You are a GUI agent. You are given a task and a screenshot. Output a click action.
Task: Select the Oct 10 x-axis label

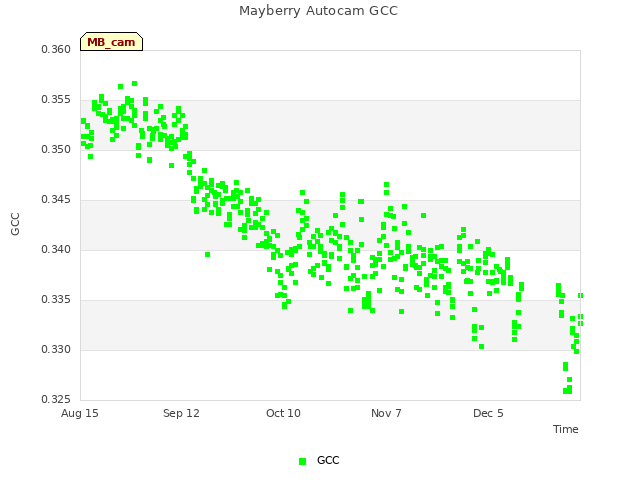click(283, 413)
